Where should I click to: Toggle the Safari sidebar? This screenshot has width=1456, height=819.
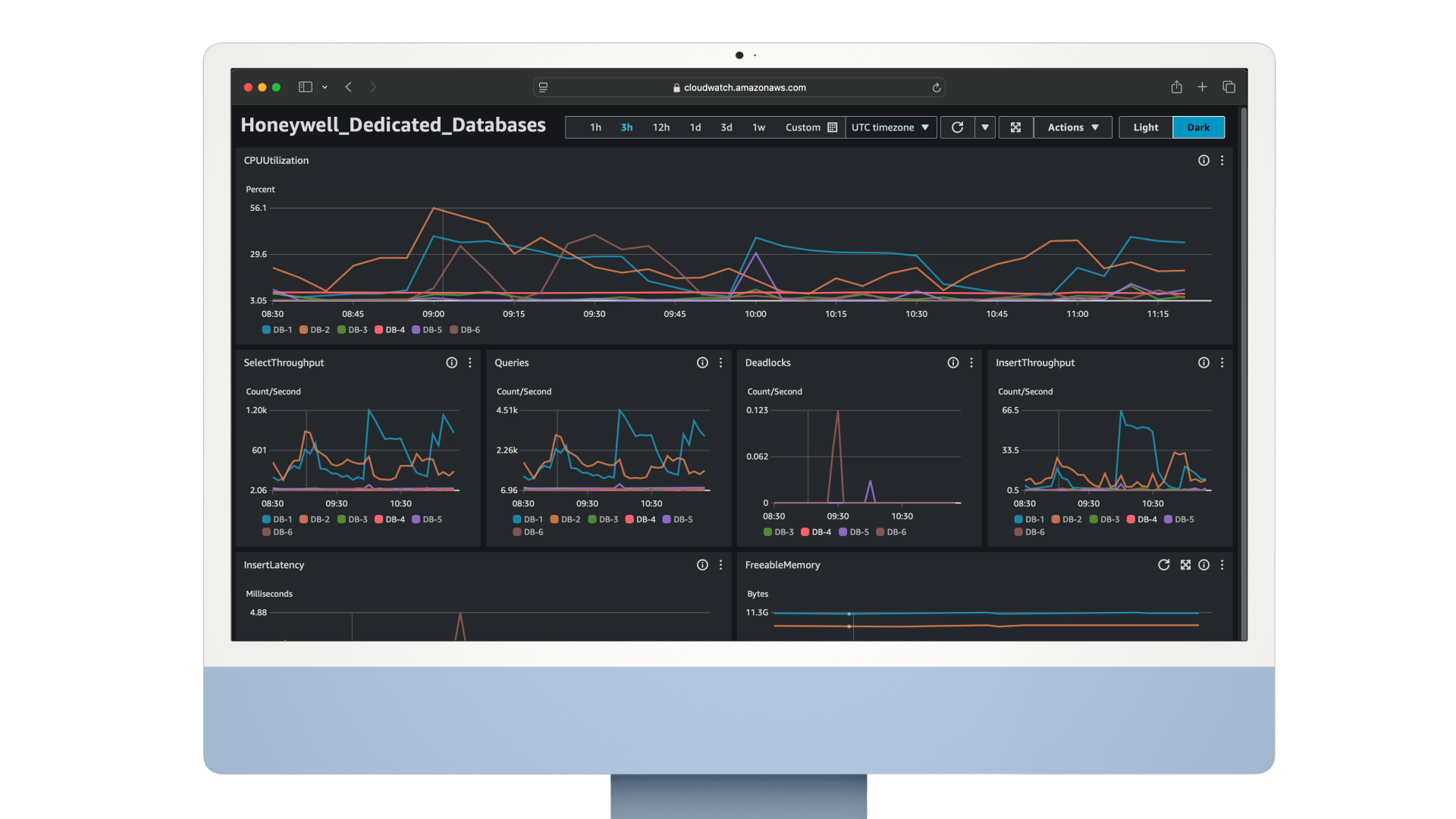click(x=306, y=87)
